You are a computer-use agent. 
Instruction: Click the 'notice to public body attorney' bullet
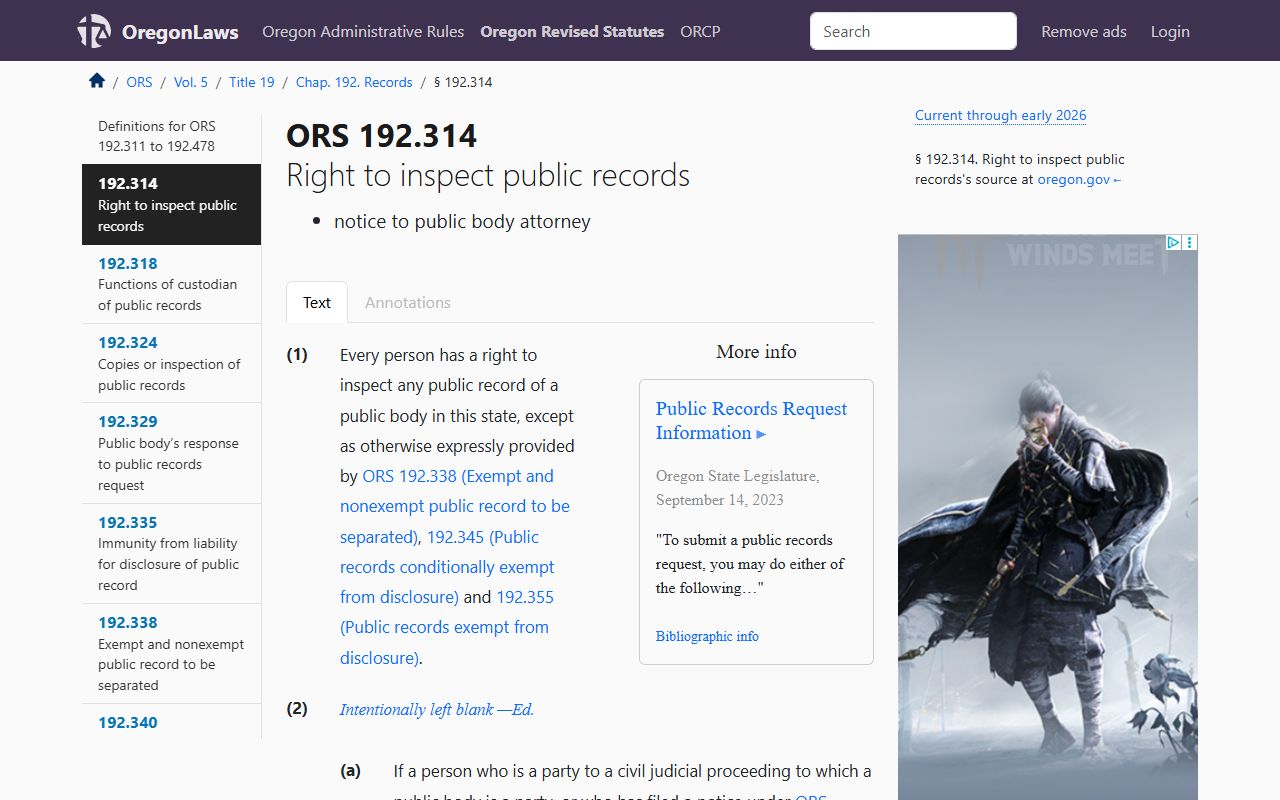(x=462, y=221)
